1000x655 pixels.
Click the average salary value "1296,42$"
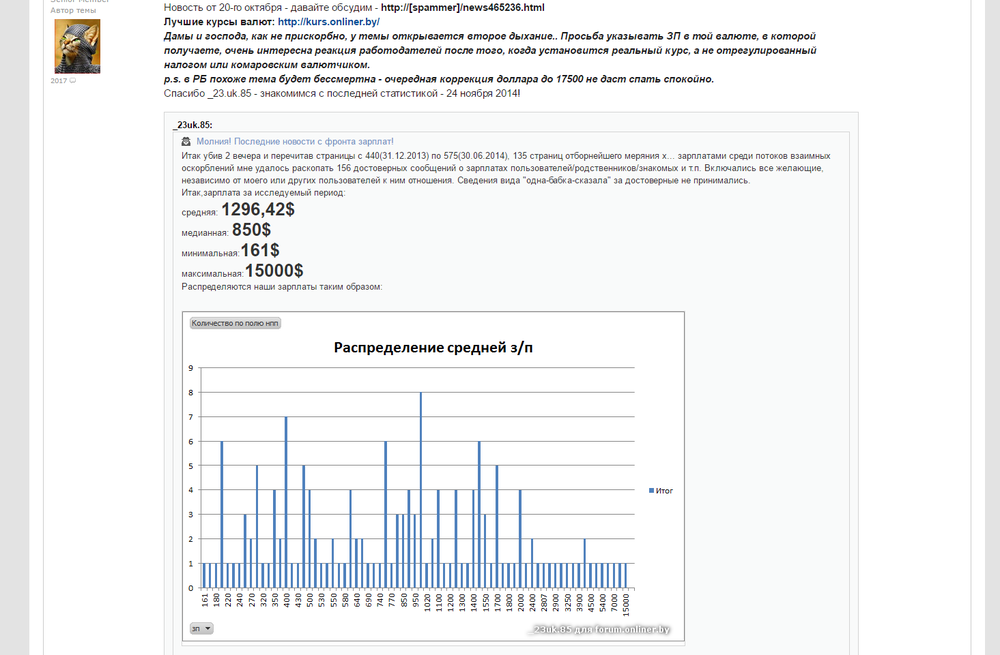point(258,209)
